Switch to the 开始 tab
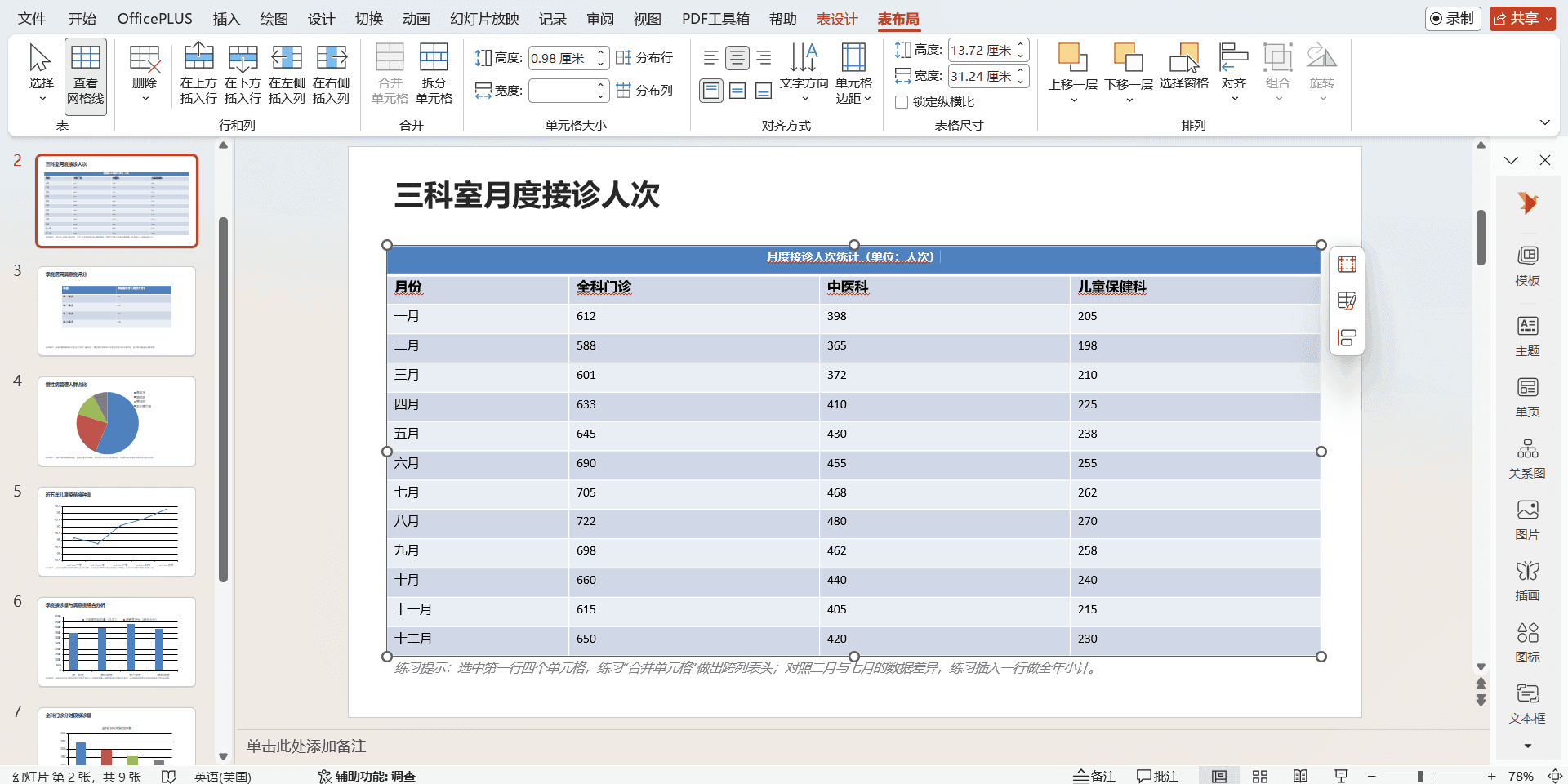Screen dimensions: 1568x784 (x=82, y=19)
